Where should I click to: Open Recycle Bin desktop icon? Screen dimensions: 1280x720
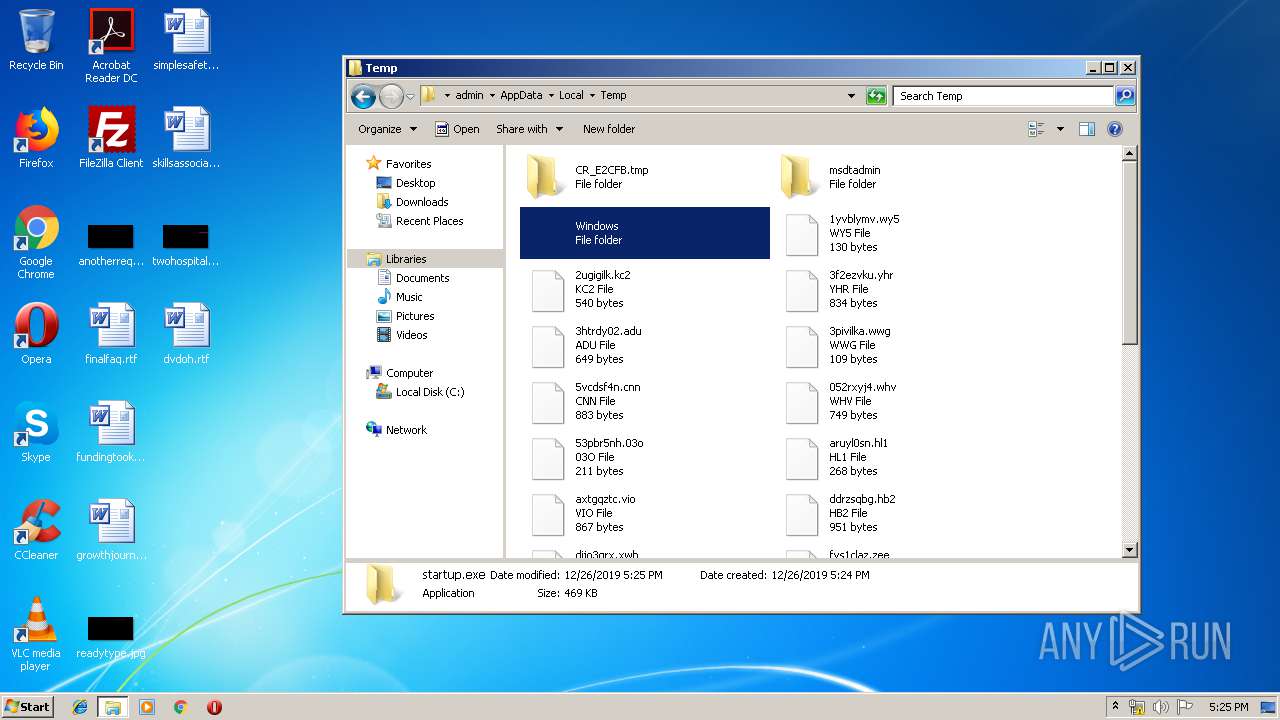(x=36, y=40)
